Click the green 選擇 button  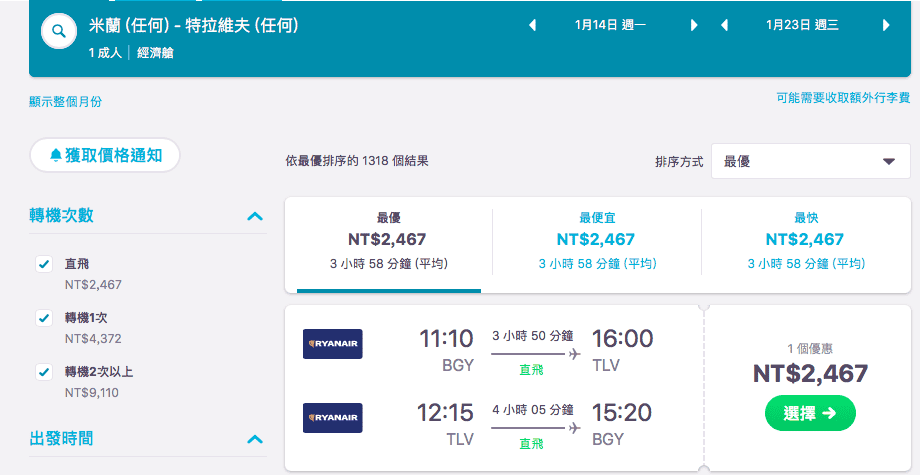pos(810,413)
